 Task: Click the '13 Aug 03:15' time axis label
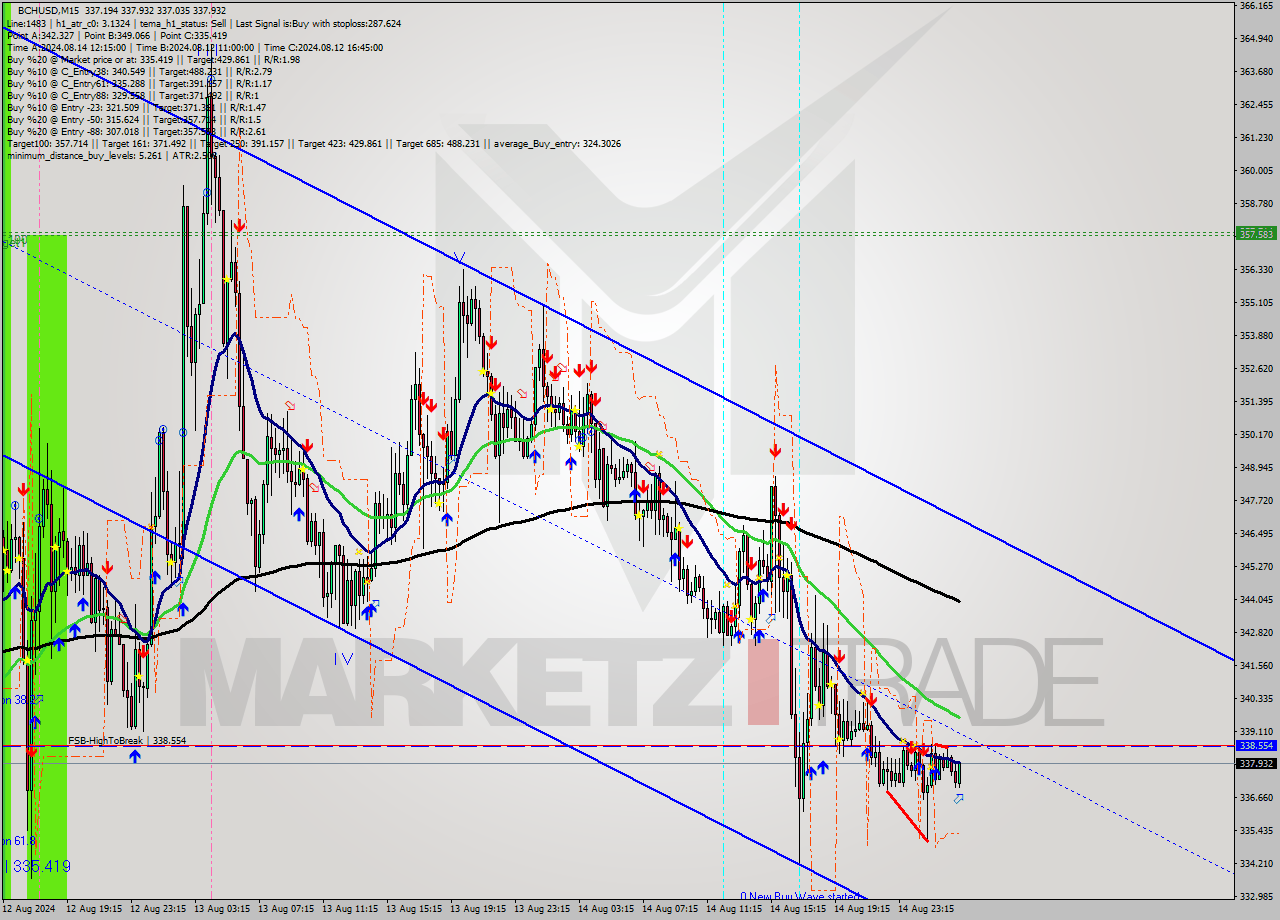click(x=222, y=910)
